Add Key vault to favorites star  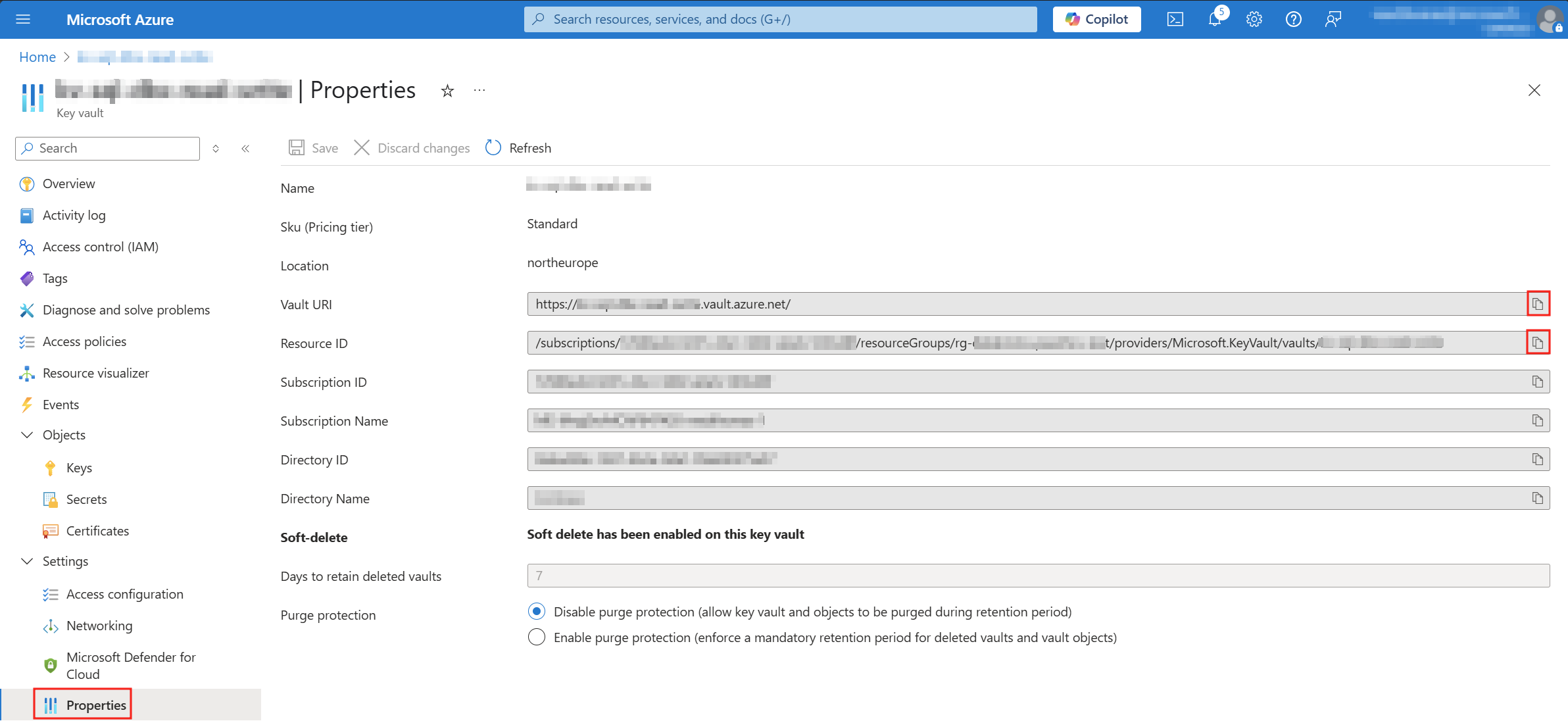coord(447,91)
